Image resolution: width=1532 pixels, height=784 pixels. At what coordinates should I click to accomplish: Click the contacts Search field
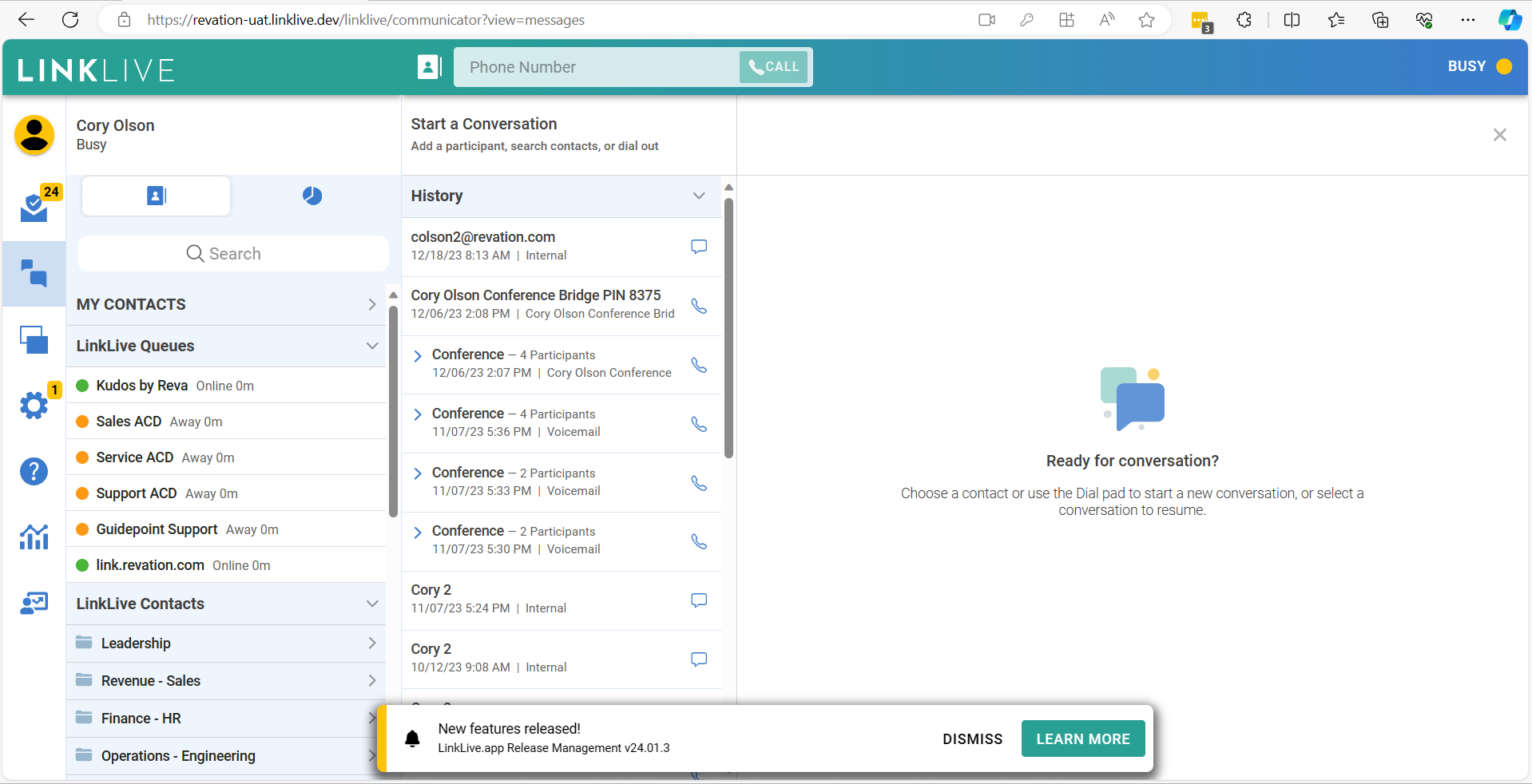coord(233,253)
